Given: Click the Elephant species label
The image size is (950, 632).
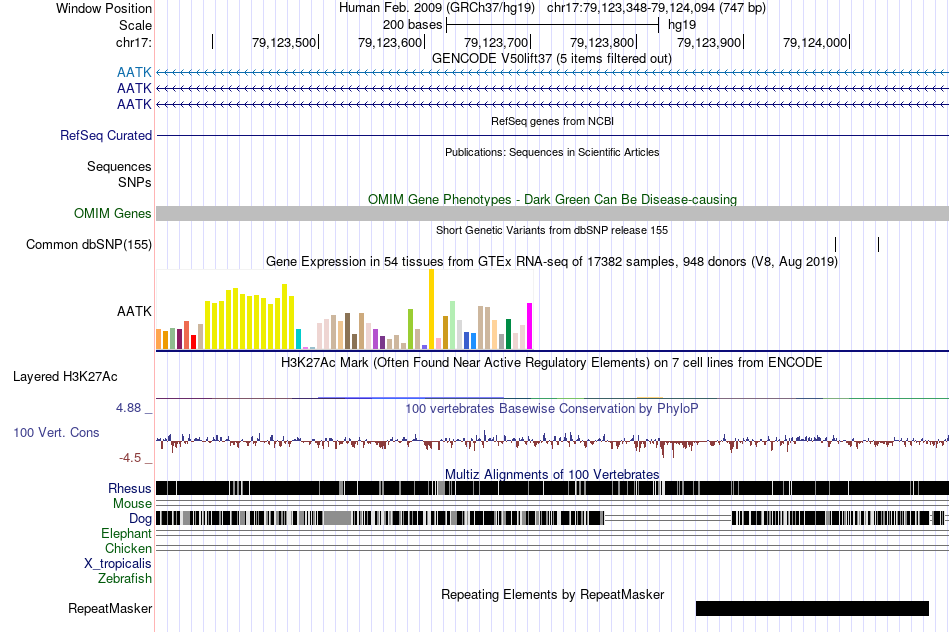Looking at the screenshot, I should click(126, 533).
